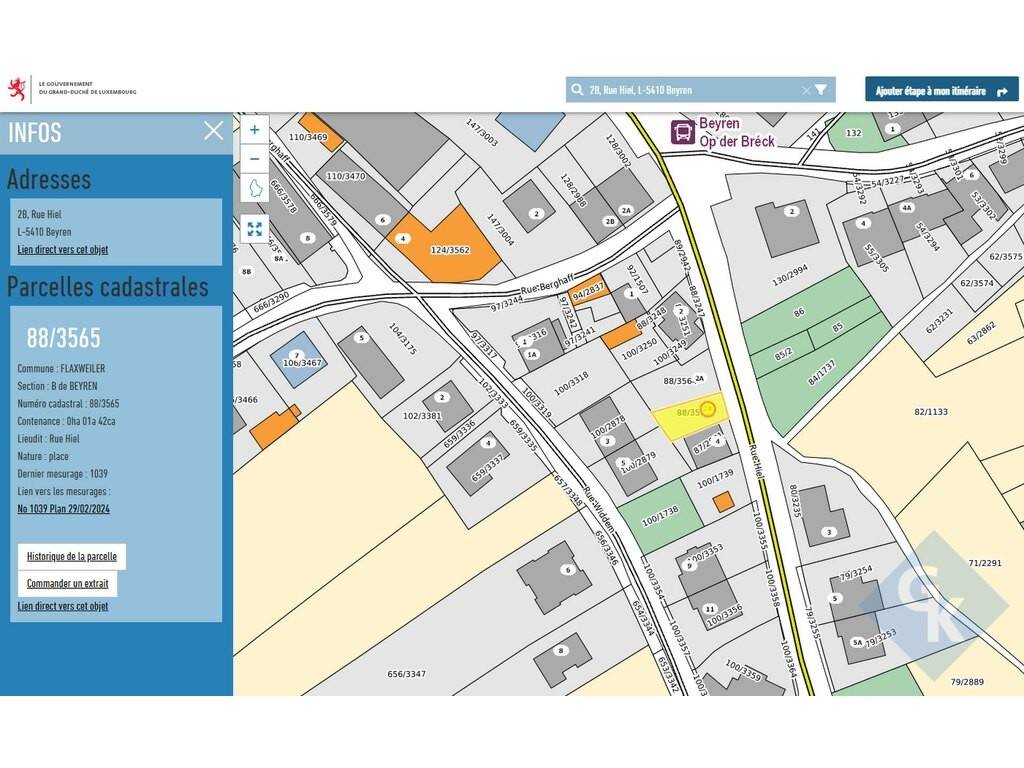Click Commander un extrait button
1024x768 pixels.
(67, 583)
